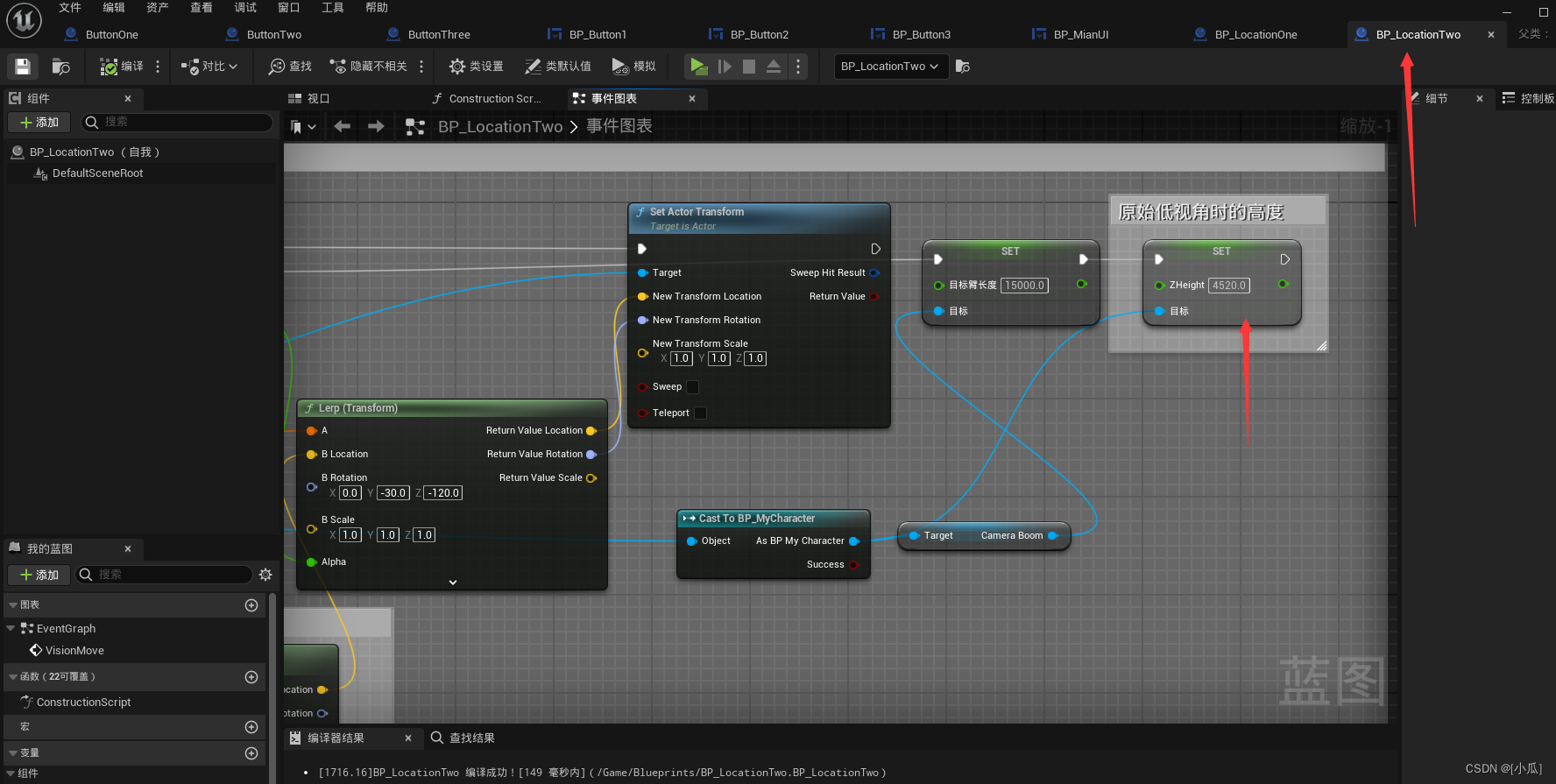
Task: Open the BP_LocationTwo debug object dropdown
Action: coord(891,67)
